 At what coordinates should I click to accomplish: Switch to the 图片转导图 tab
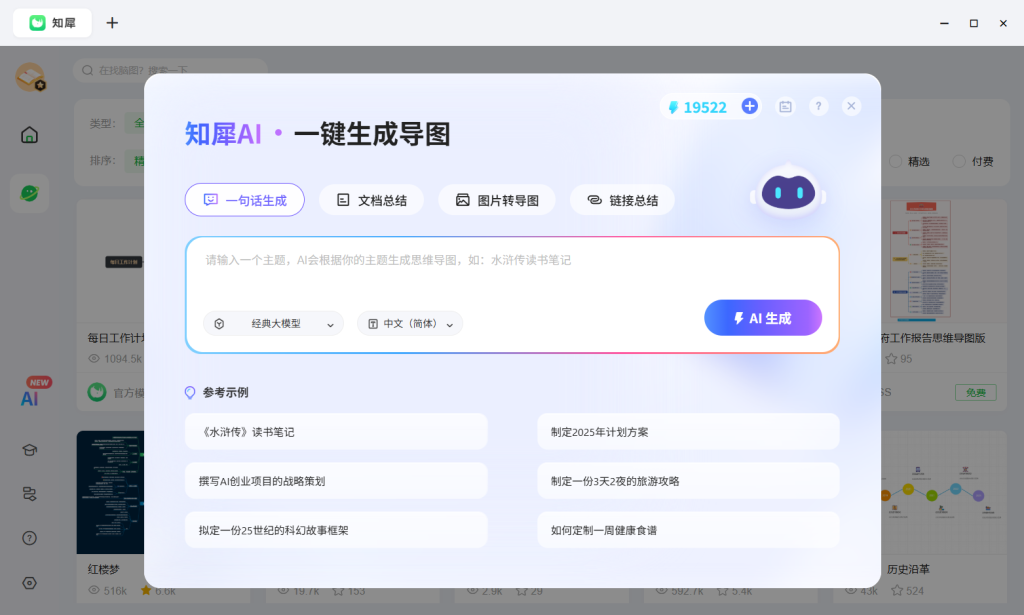(x=497, y=200)
